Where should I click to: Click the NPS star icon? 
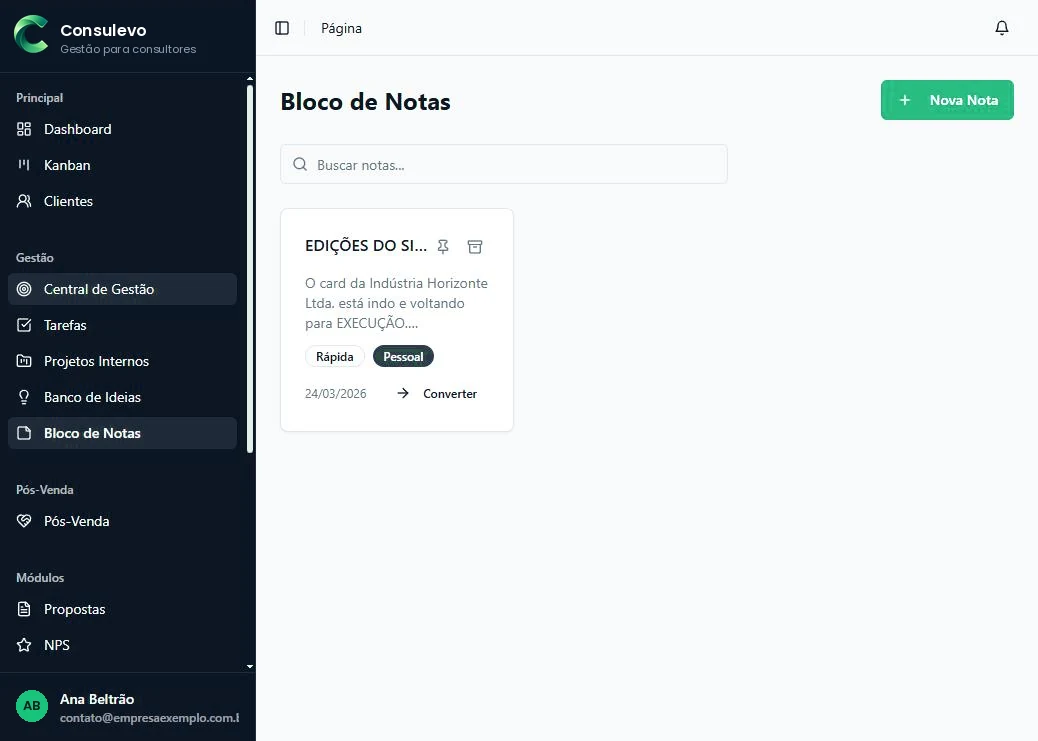(24, 645)
